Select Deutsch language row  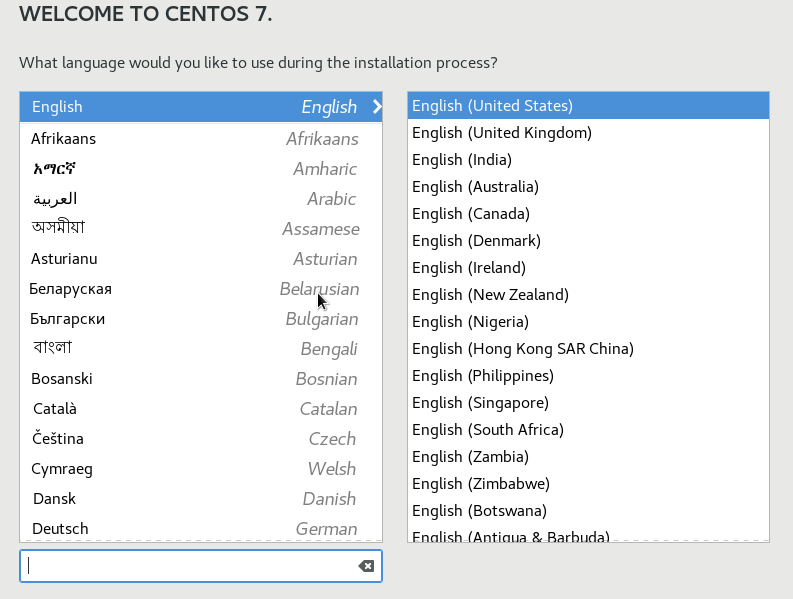pyautogui.click(x=200, y=528)
